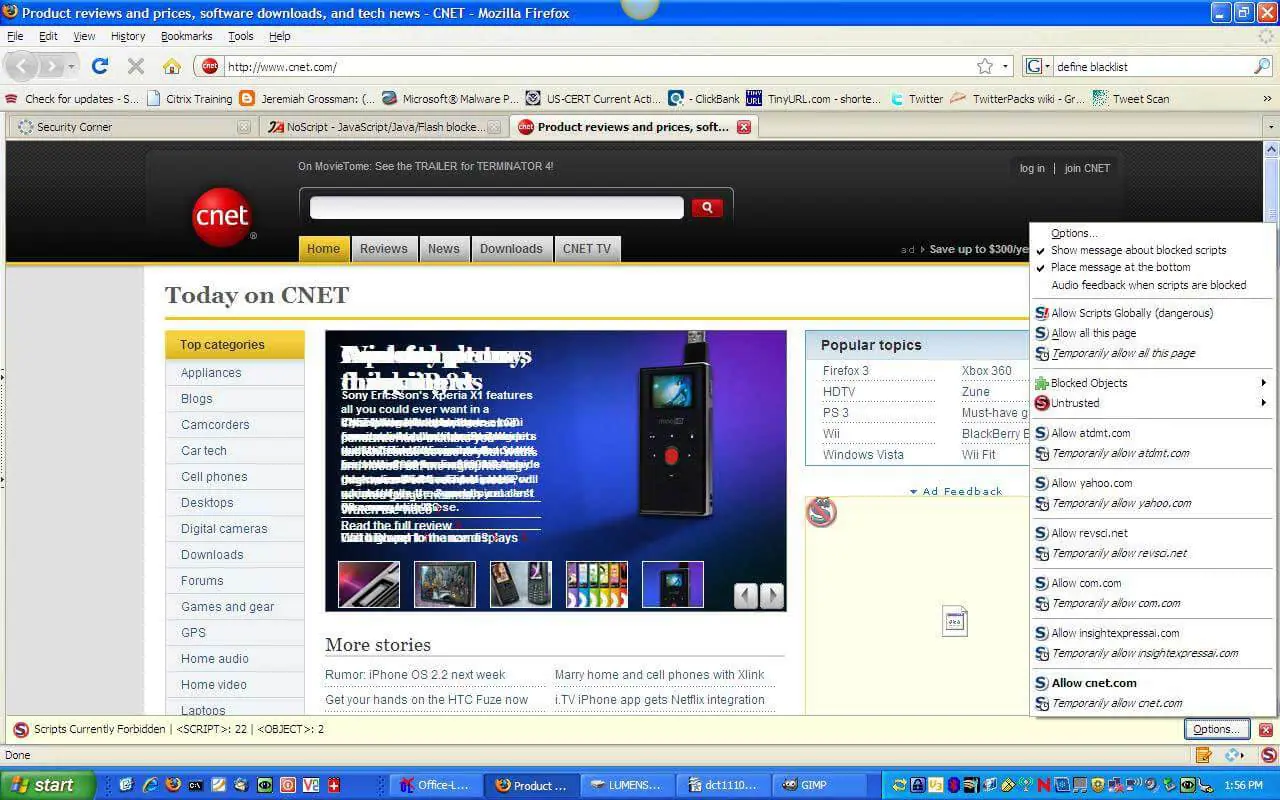This screenshot has width=1280, height=800.
Task: Switch to the NoScript tab
Action: point(385,127)
